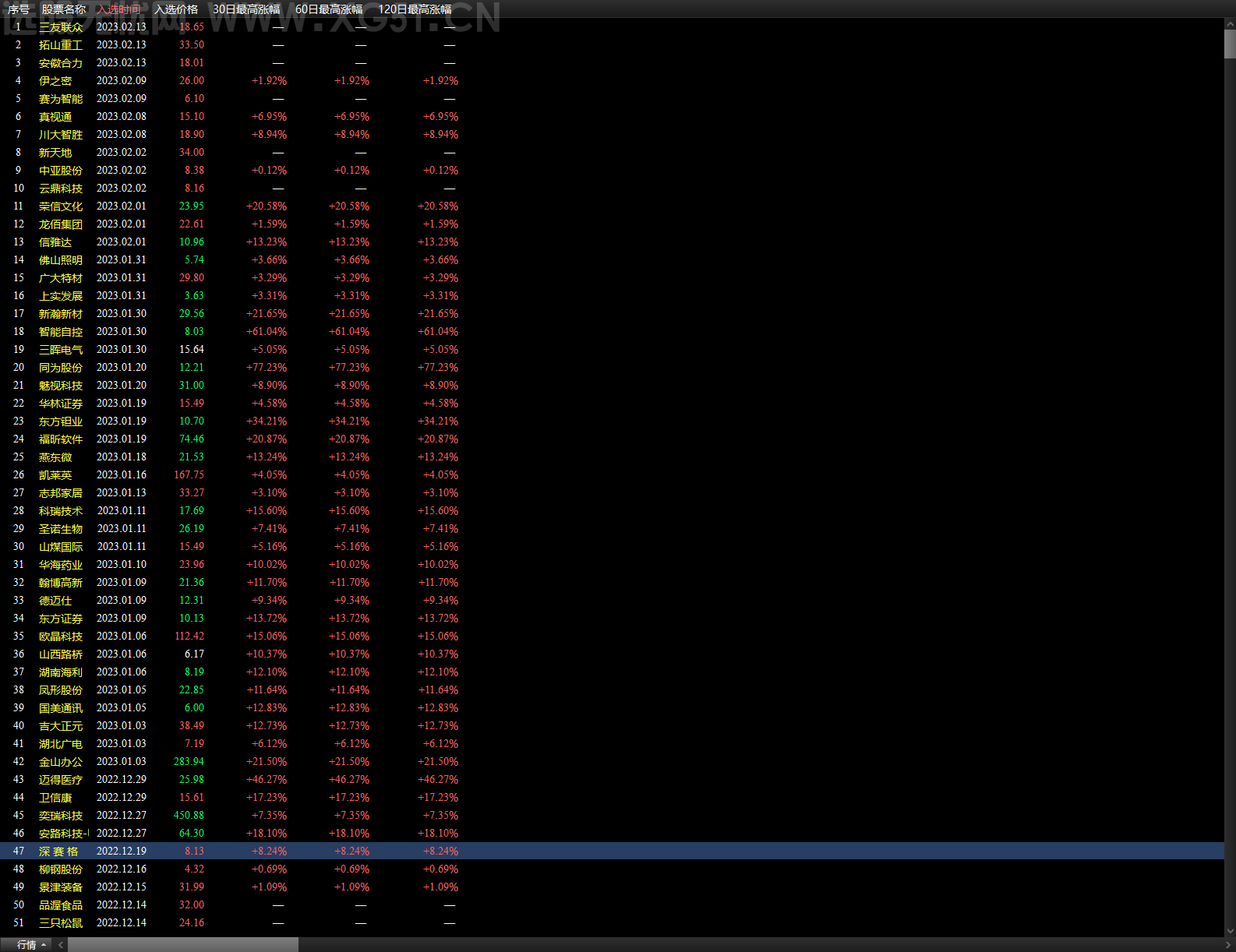1236x952 pixels.
Task: Select stock 翰博高新
Action: pyautogui.click(x=61, y=583)
